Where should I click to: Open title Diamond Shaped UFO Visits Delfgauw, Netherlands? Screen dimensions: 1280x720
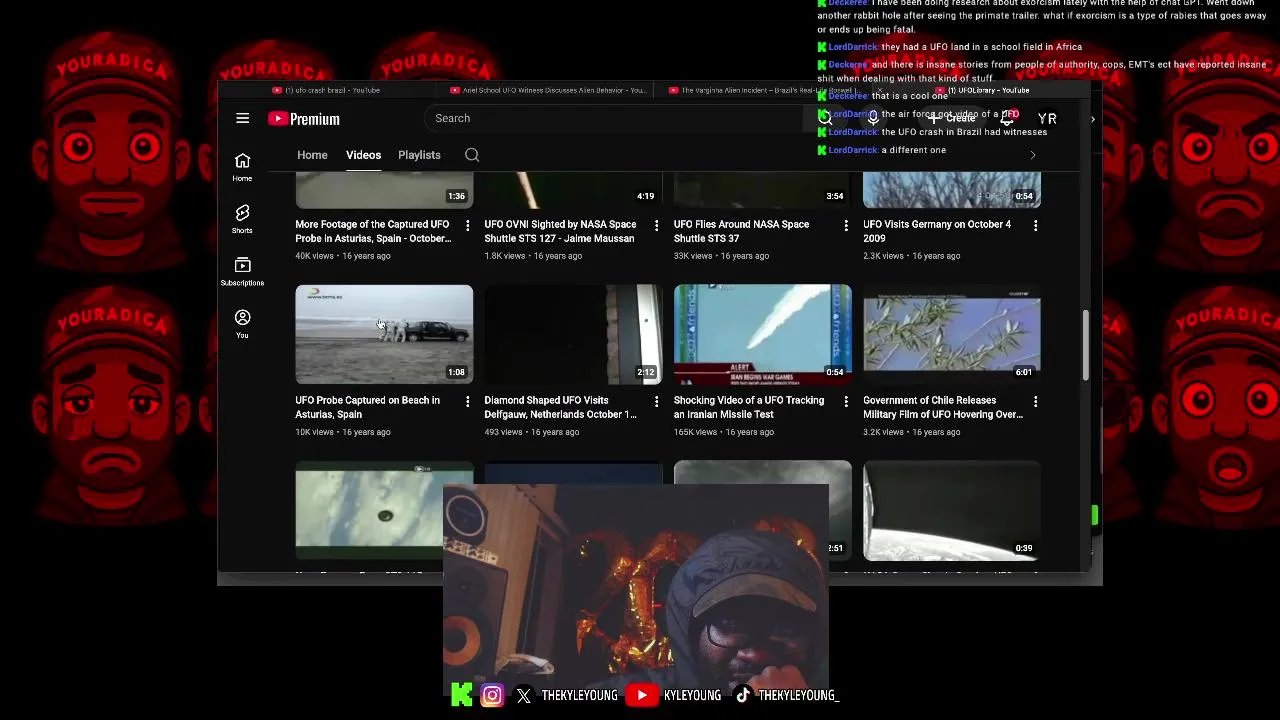click(560, 407)
